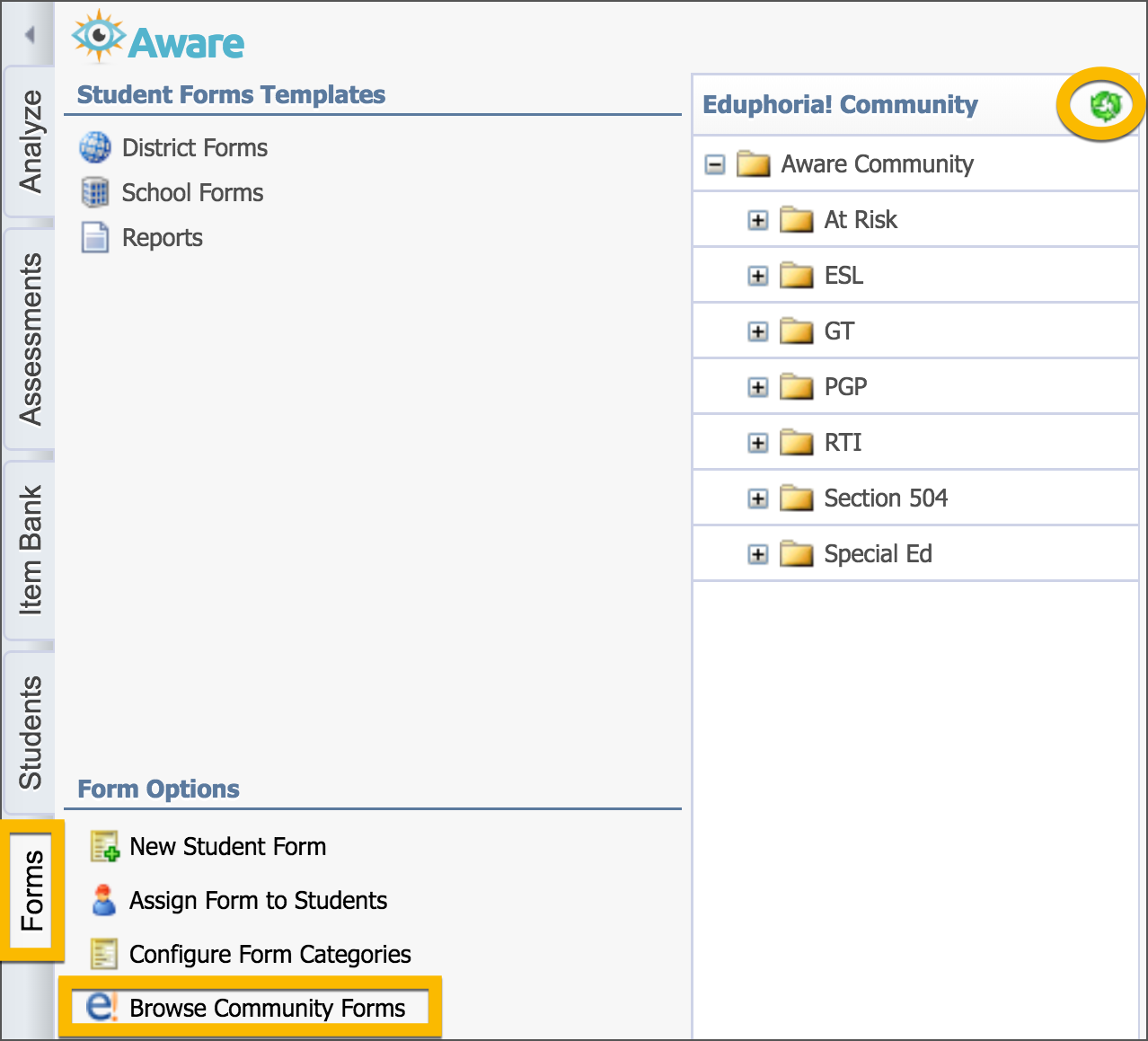Select the GT row label

pos(839,331)
